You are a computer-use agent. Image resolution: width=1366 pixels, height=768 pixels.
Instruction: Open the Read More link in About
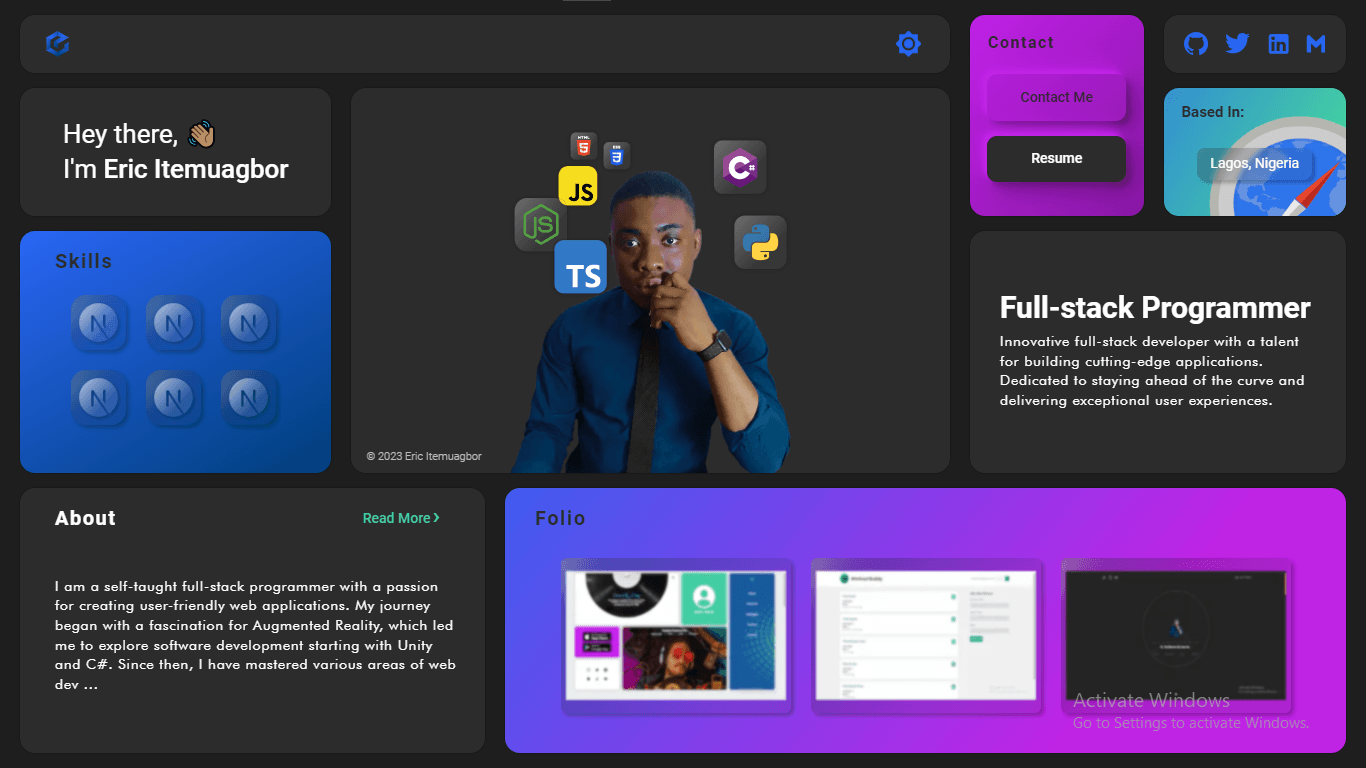point(401,518)
